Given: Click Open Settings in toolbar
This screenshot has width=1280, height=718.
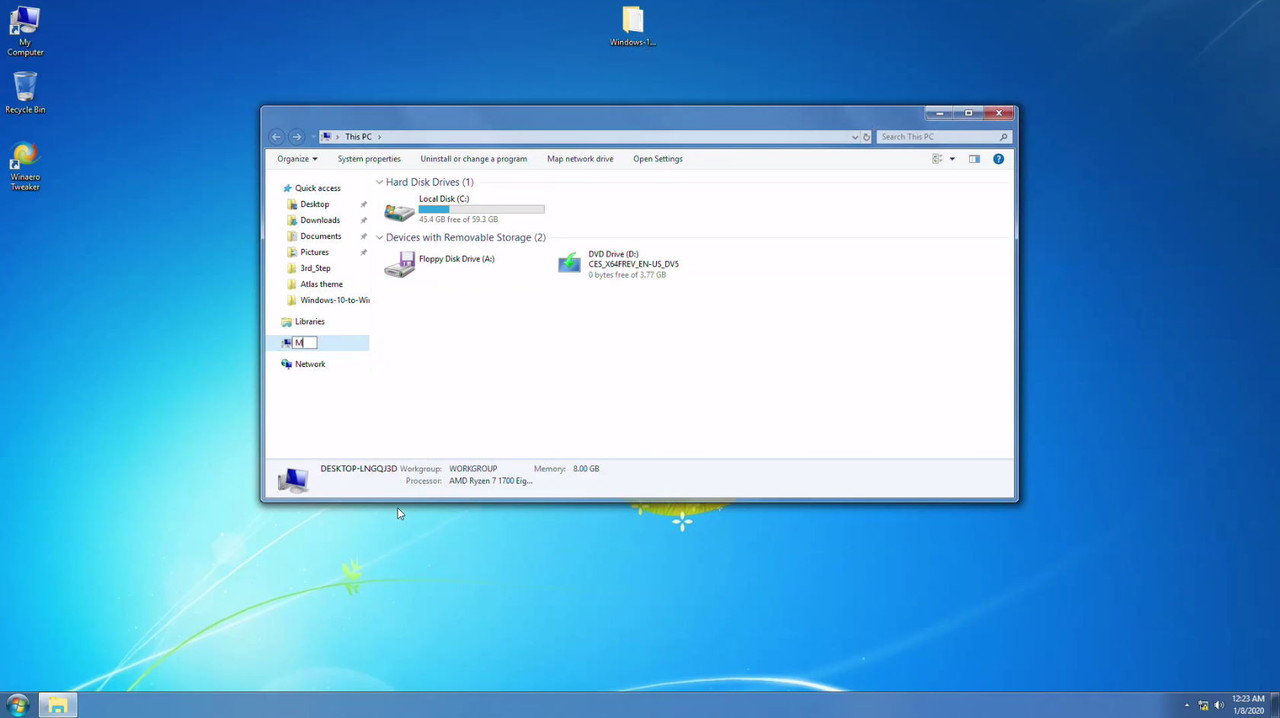Looking at the screenshot, I should point(658,159).
